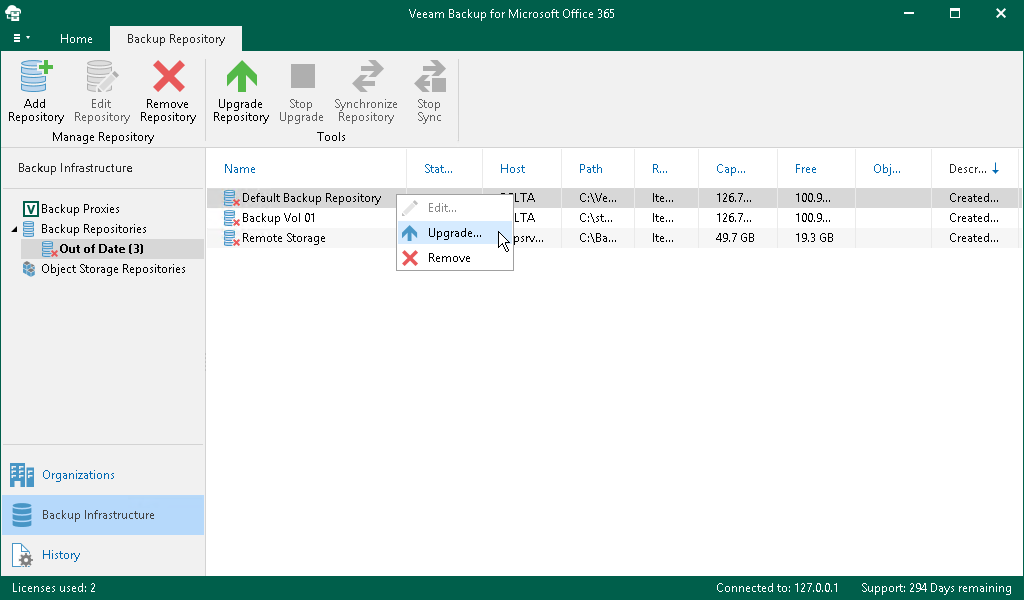Sort by the Name column header

[240, 168]
